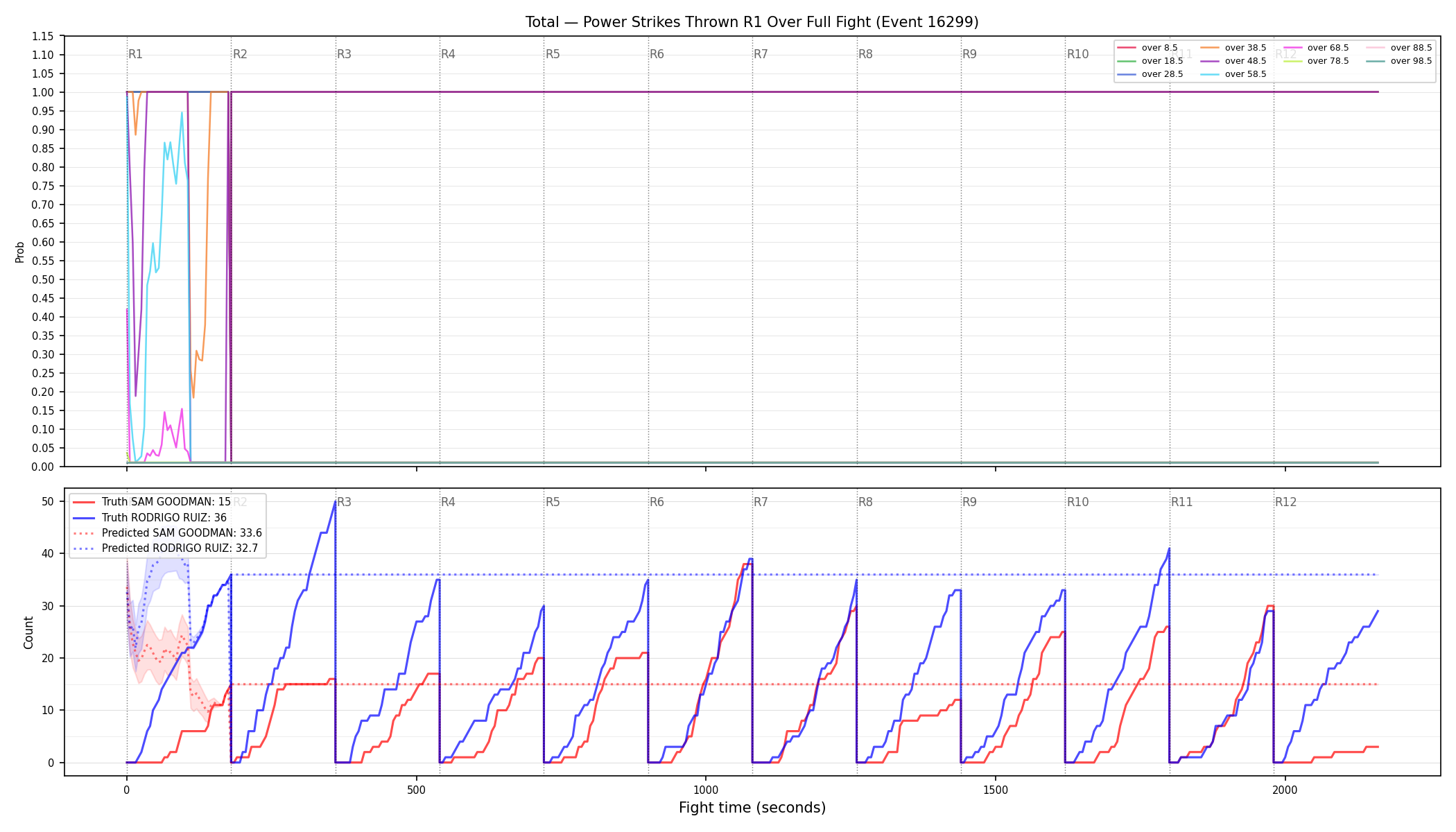The width and height of the screenshot is (1456, 832).
Task: Click the 0.25 tick on the Prob axis
Action: (43, 373)
